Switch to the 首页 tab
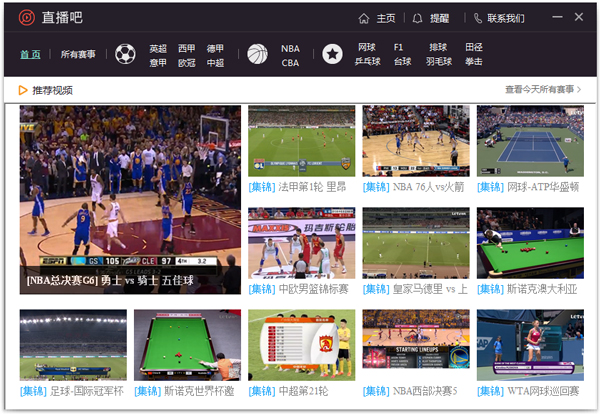Image resolution: width=600 pixels, height=414 pixels. coord(30,54)
